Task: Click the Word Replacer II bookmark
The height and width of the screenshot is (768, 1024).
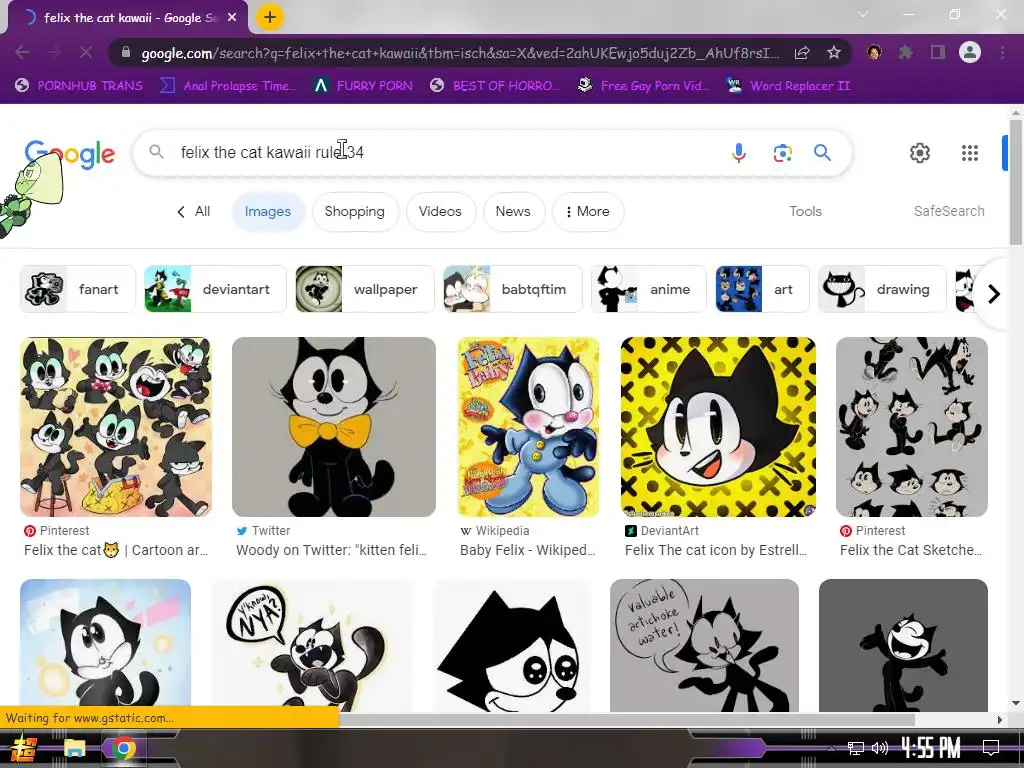Action: [x=788, y=86]
